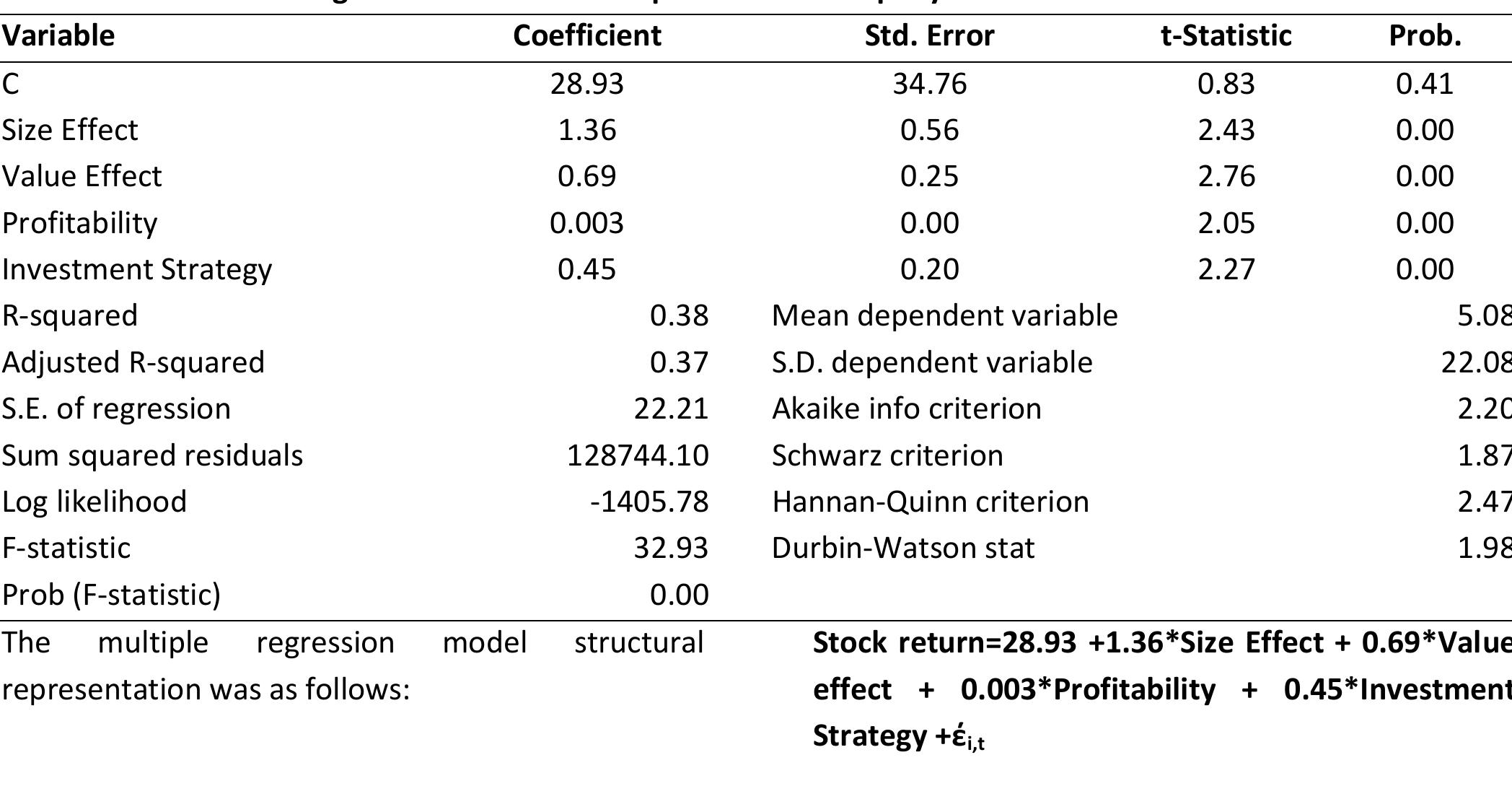
Task: Click the t-Statistic column header
Action: [1226, 36]
